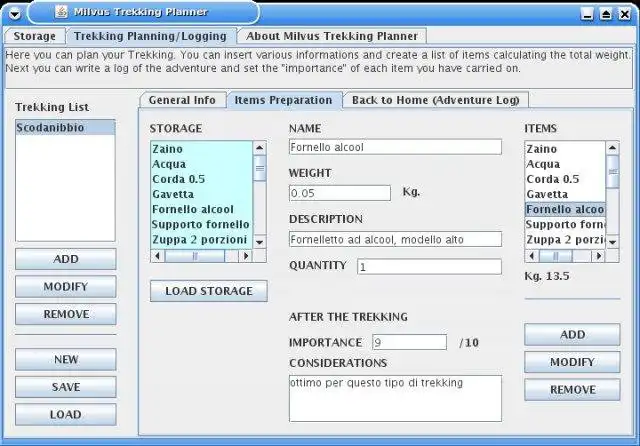The height and width of the screenshot is (446, 640).
Task: Select Gavetta in the ITEMS list
Action: coord(565,194)
